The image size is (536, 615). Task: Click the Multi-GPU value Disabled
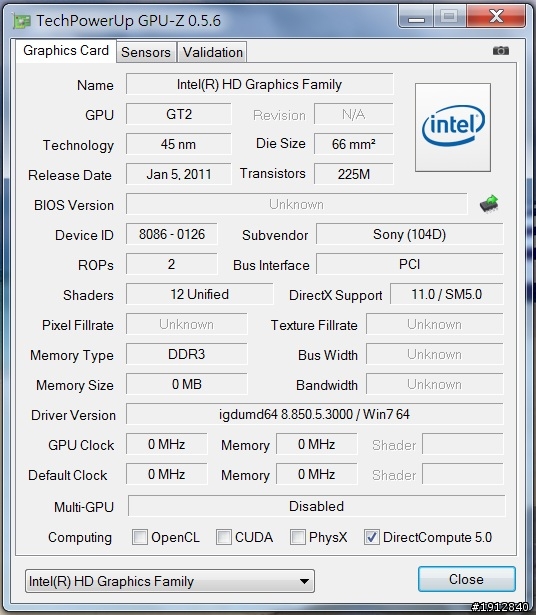pyautogui.click(x=316, y=506)
